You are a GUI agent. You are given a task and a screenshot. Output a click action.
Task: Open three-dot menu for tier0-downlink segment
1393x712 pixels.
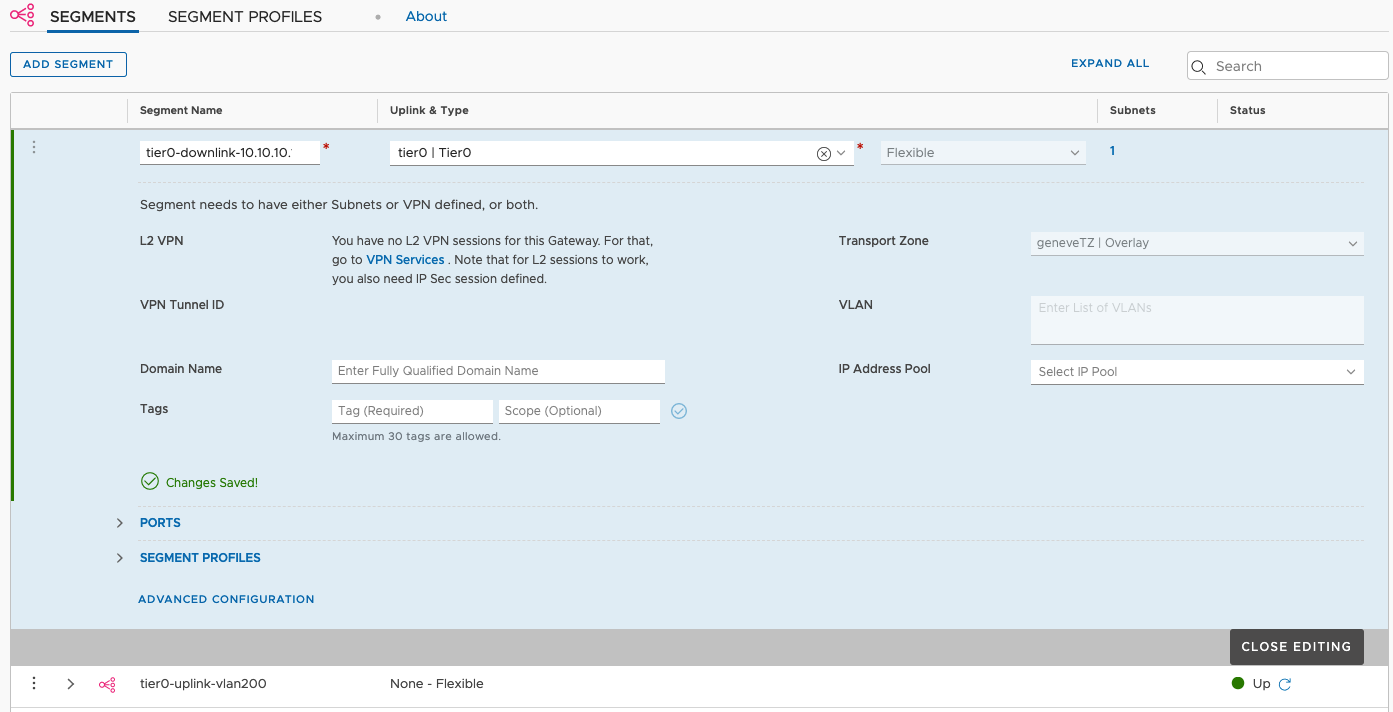click(34, 147)
